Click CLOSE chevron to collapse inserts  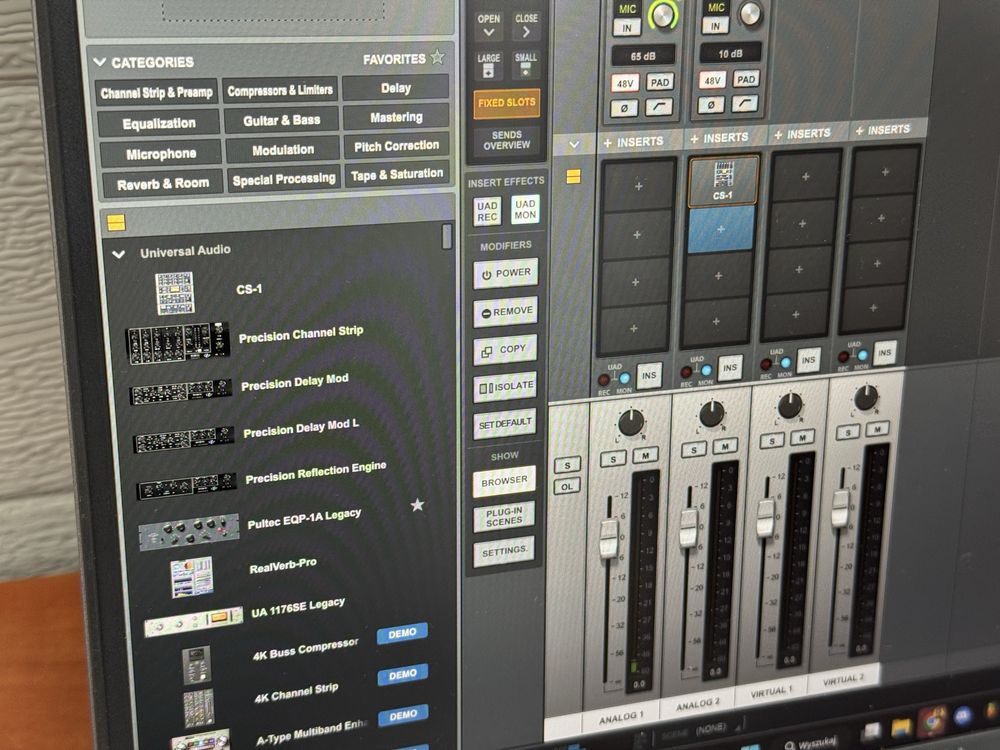tap(526, 26)
